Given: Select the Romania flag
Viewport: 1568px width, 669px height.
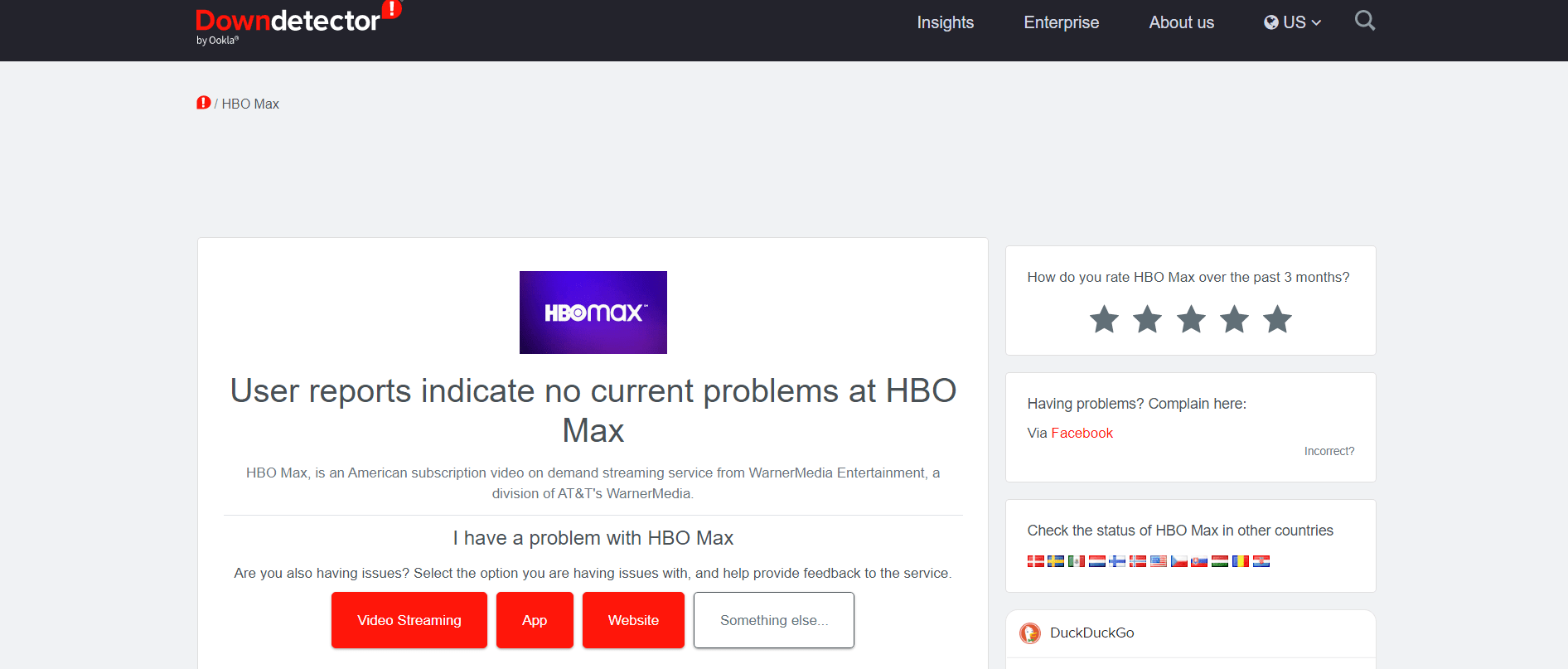Looking at the screenshot, I should pos(1241,561).
